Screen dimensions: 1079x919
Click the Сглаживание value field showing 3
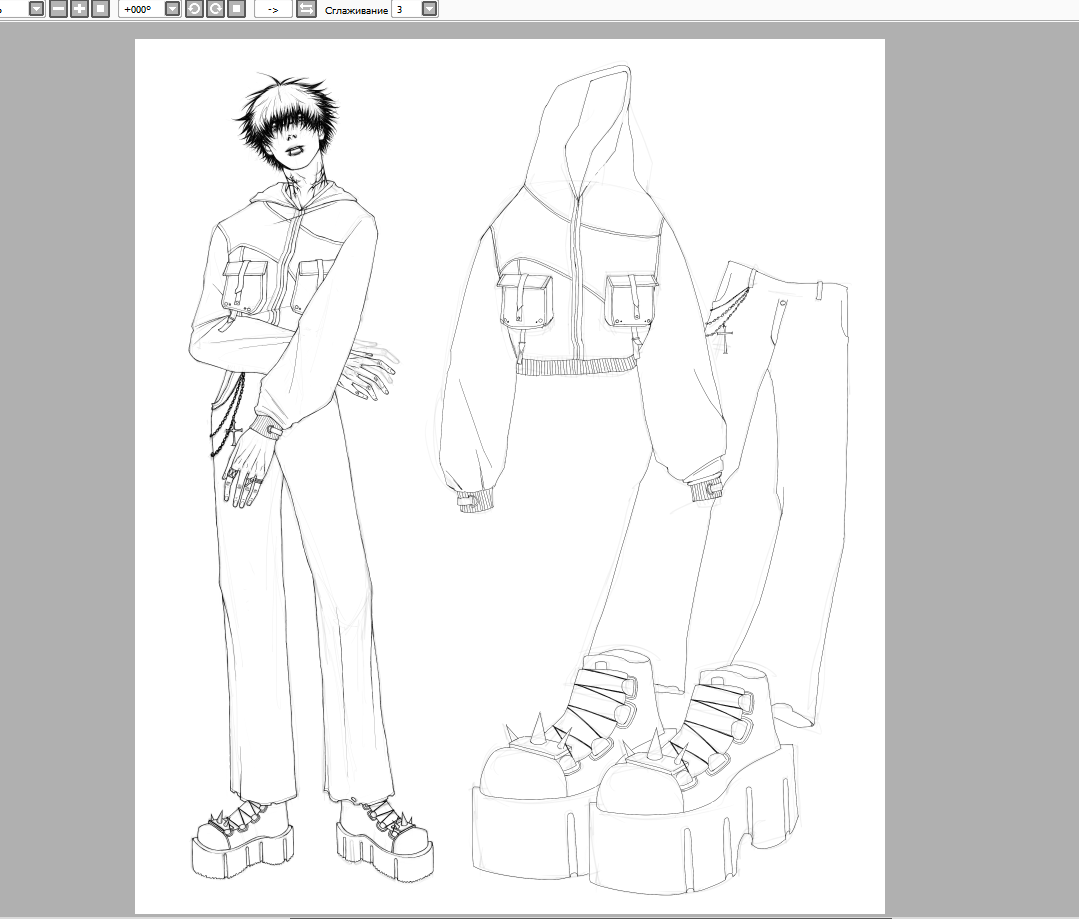click(406, 9)
